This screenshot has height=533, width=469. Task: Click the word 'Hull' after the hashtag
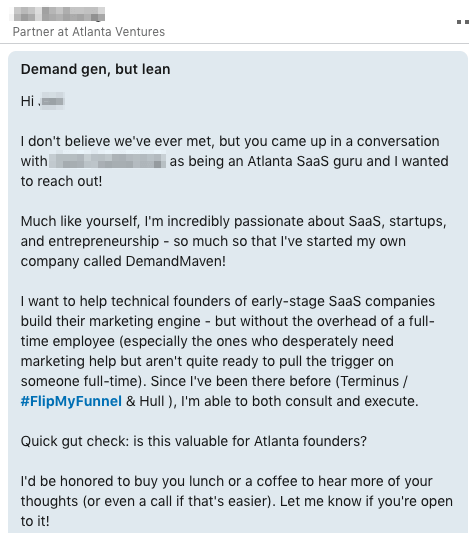152,401
